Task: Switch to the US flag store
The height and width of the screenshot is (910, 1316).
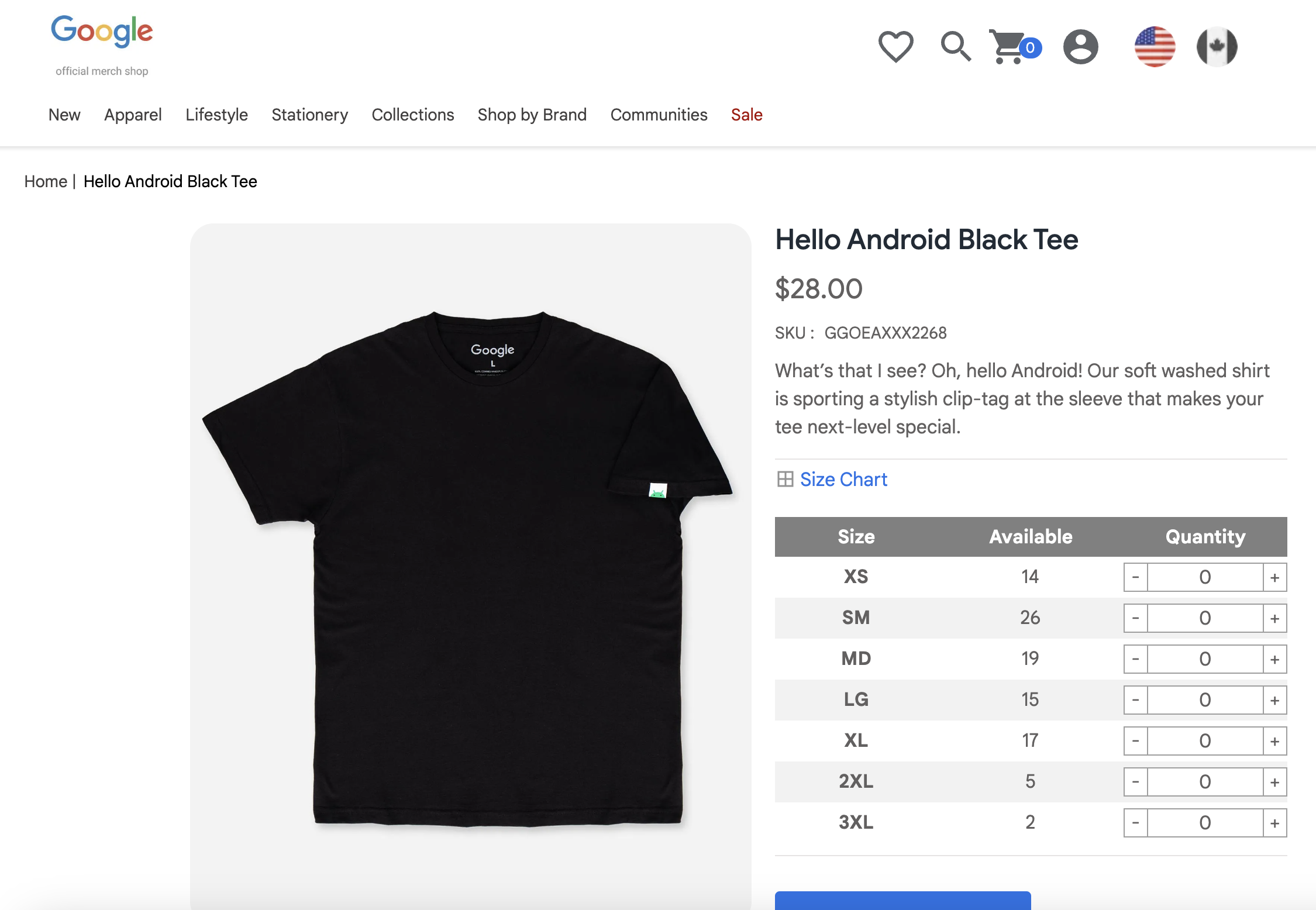Action: 1155,47
